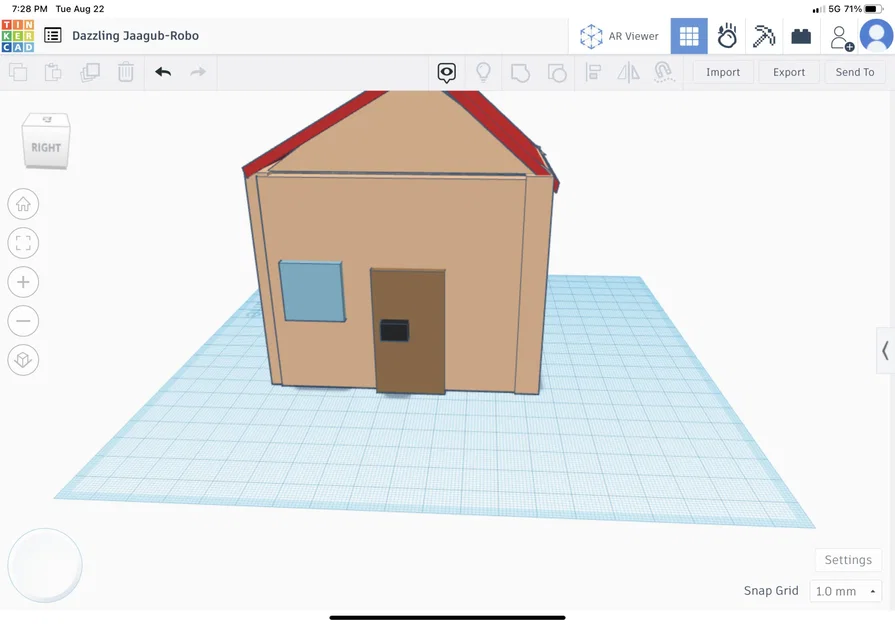The width and height of the screenshot is (895, 625).
Task: Click the Align tool icon
Action: coord(593,72)
